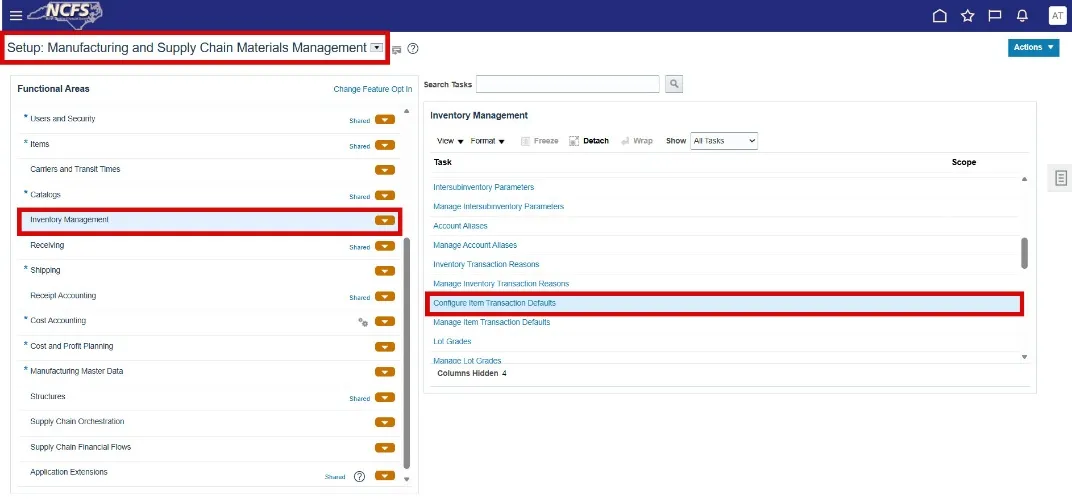The image size is (1072, 499).
Task: Expand the Setup offering dropdown arrow
Action: [376, 47]
